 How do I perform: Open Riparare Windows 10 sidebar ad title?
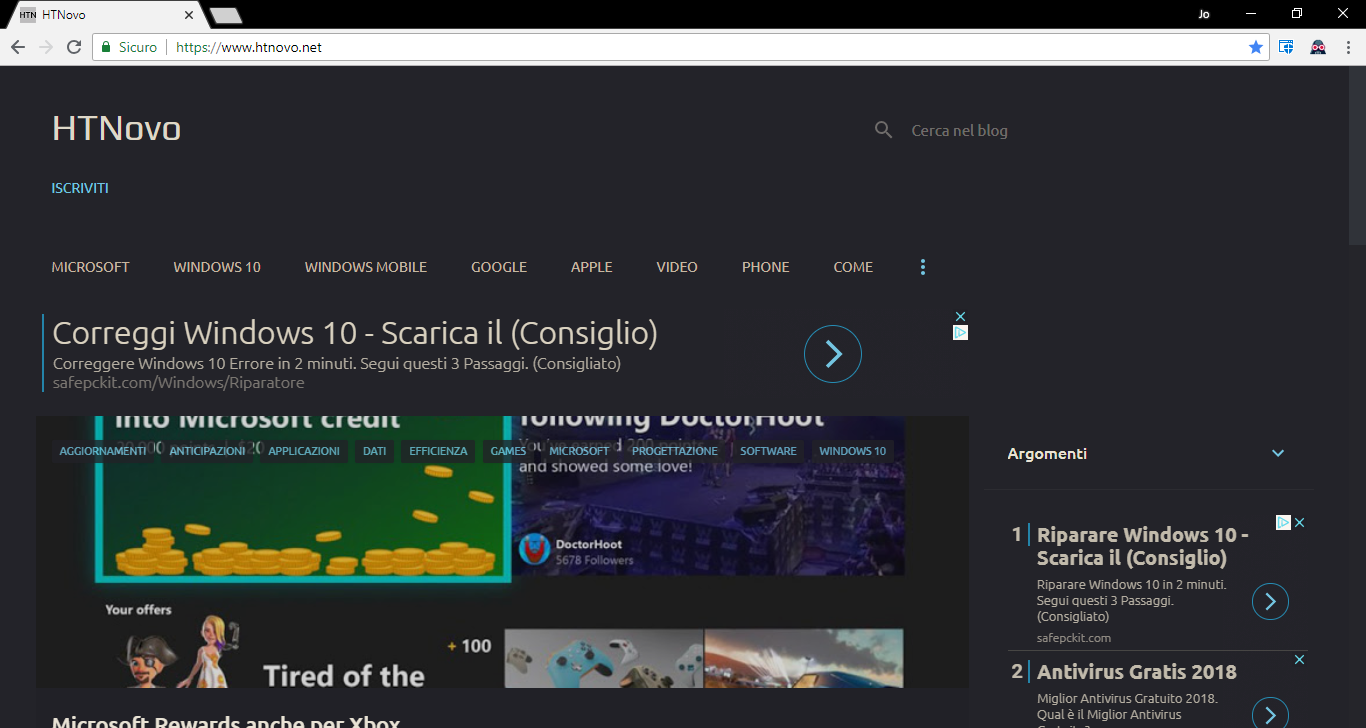[x=1143, y=546]
